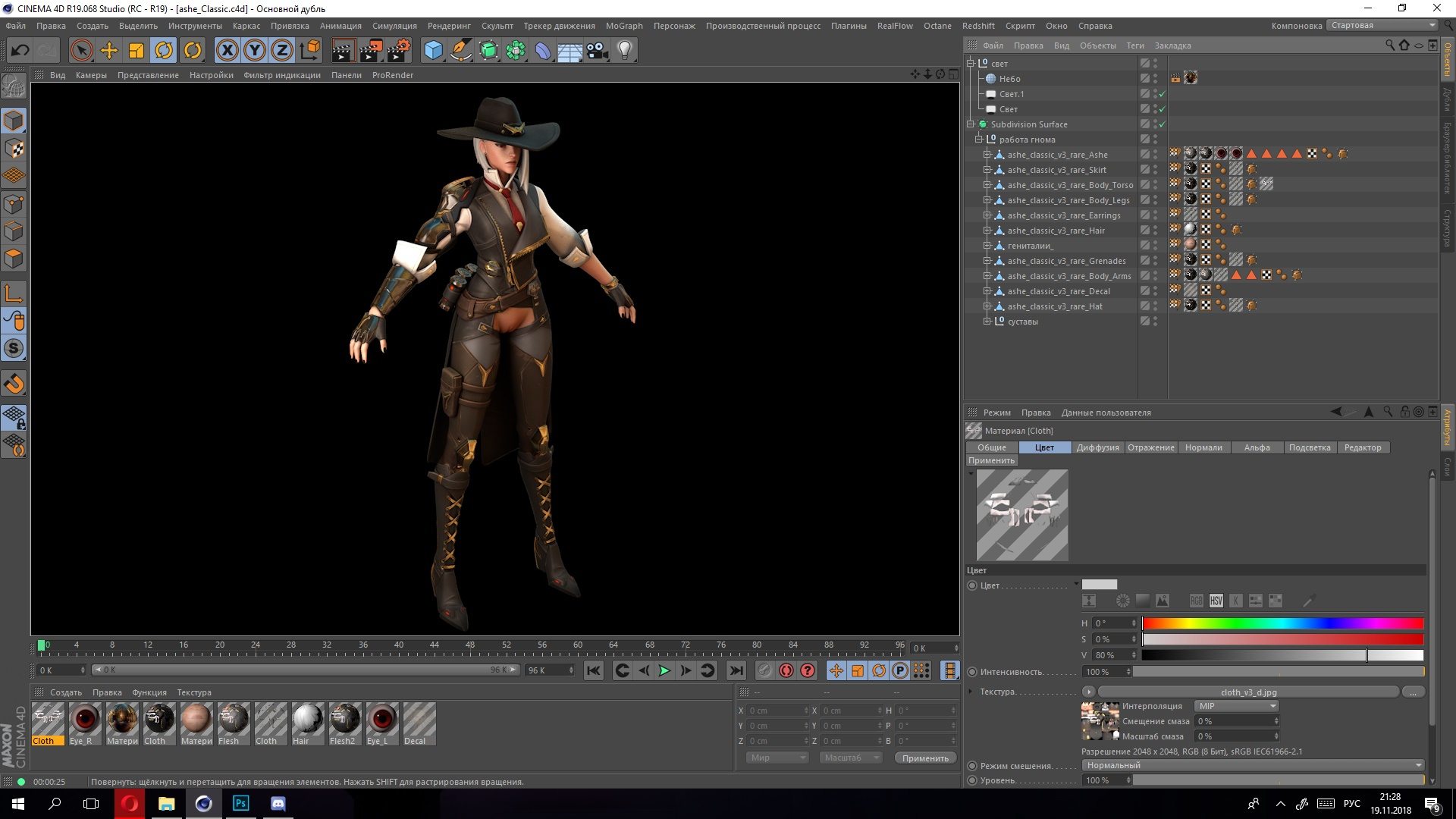Expand суставы null group

point(987,322)
